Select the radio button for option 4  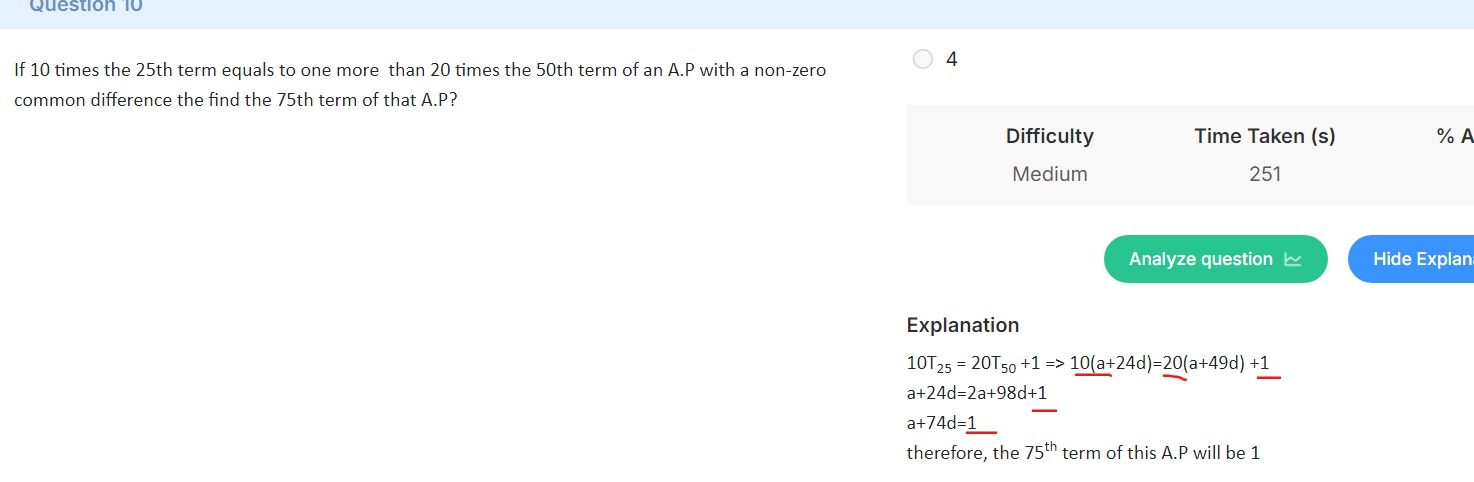tap(923, 59)
